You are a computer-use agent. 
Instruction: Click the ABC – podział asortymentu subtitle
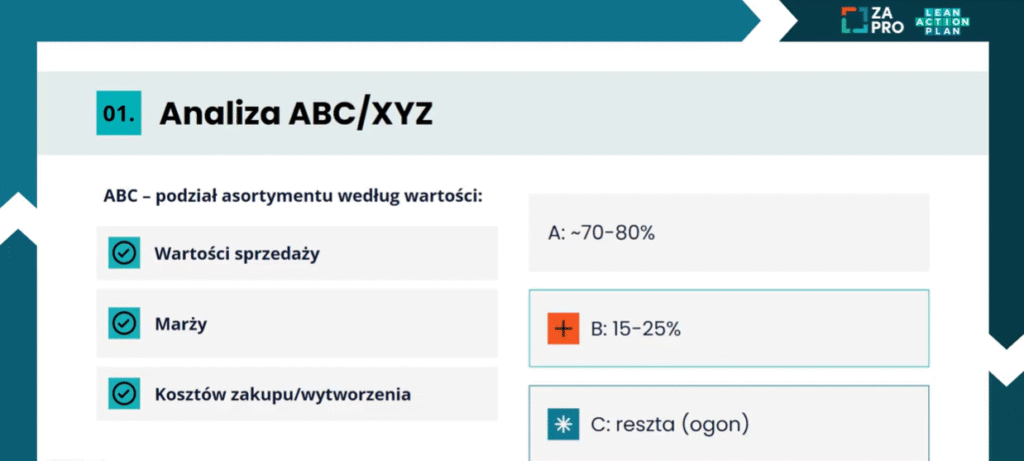[293, 196]
